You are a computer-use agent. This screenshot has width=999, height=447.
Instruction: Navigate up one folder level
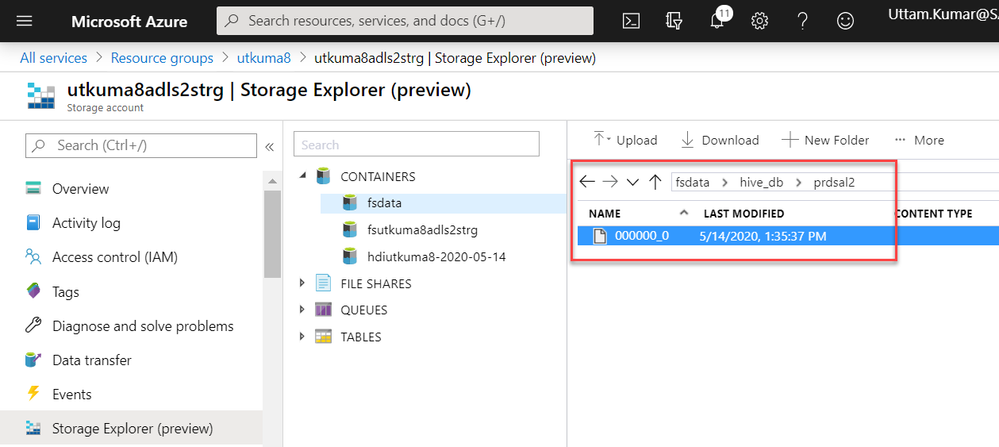point(656,182)
